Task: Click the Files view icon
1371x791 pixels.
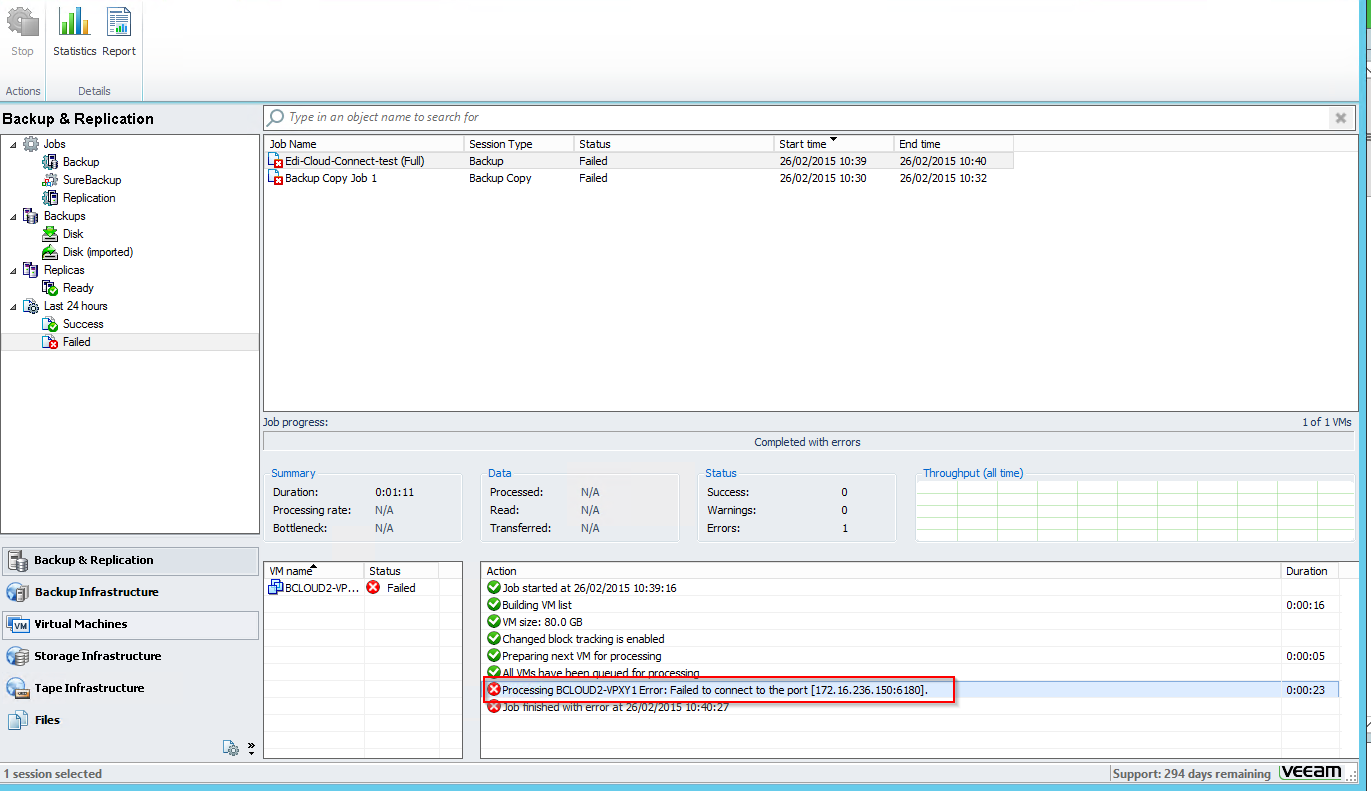Action: coord(17,720)
